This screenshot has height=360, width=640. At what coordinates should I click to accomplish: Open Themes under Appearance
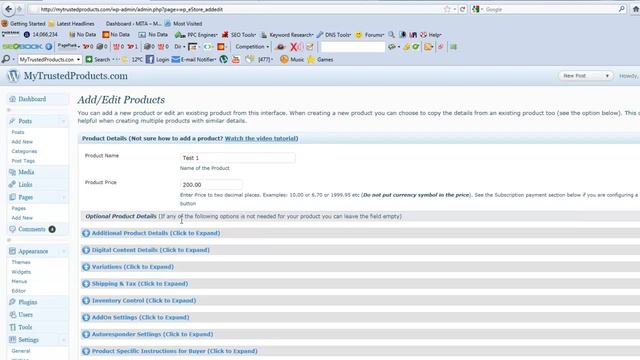coord(21,262)
